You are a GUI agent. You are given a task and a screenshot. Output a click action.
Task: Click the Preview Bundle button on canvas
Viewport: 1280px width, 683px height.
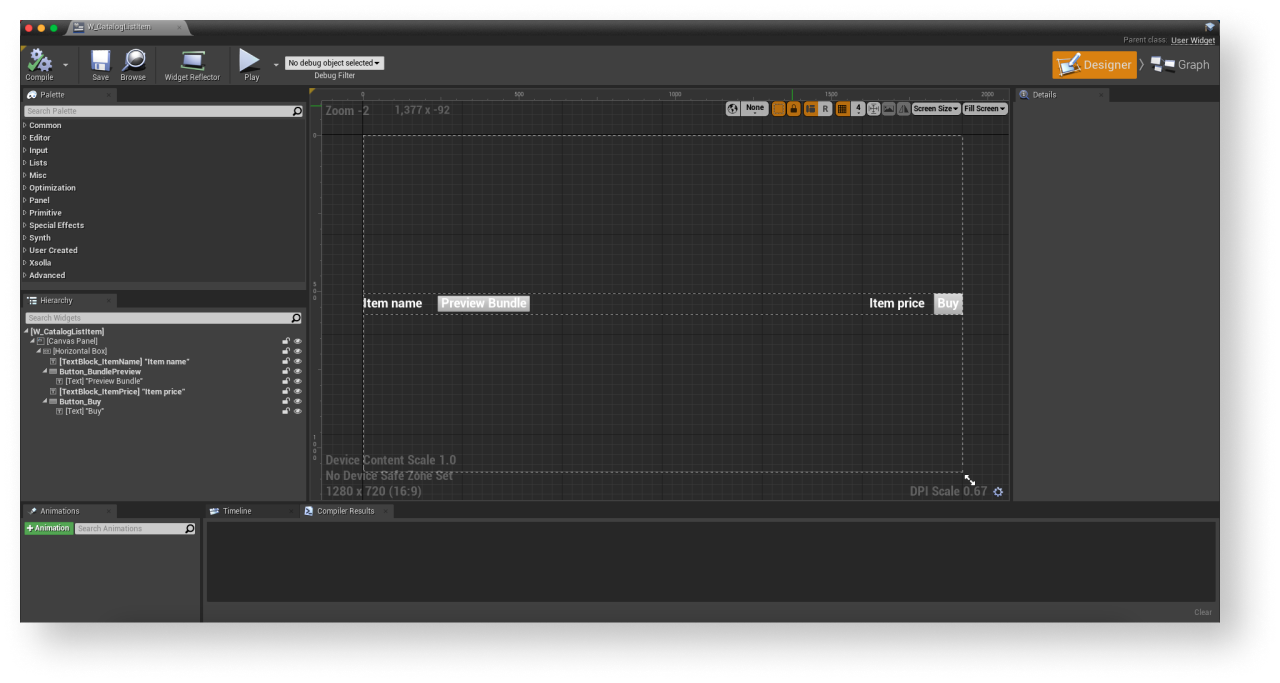(483, 303)
